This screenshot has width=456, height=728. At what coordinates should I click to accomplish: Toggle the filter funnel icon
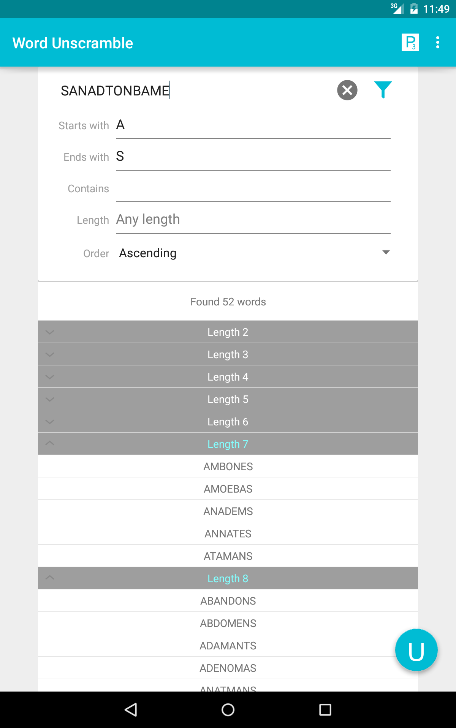(x=383, y=90)
